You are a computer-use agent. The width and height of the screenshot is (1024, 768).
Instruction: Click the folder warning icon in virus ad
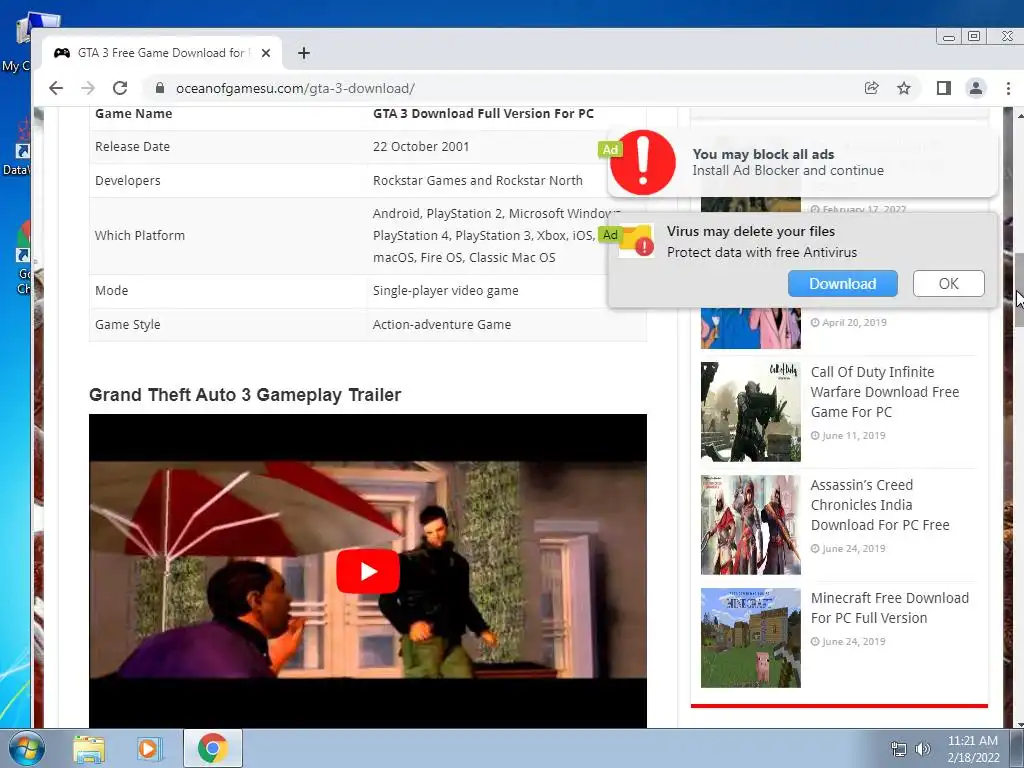[636, 241]
